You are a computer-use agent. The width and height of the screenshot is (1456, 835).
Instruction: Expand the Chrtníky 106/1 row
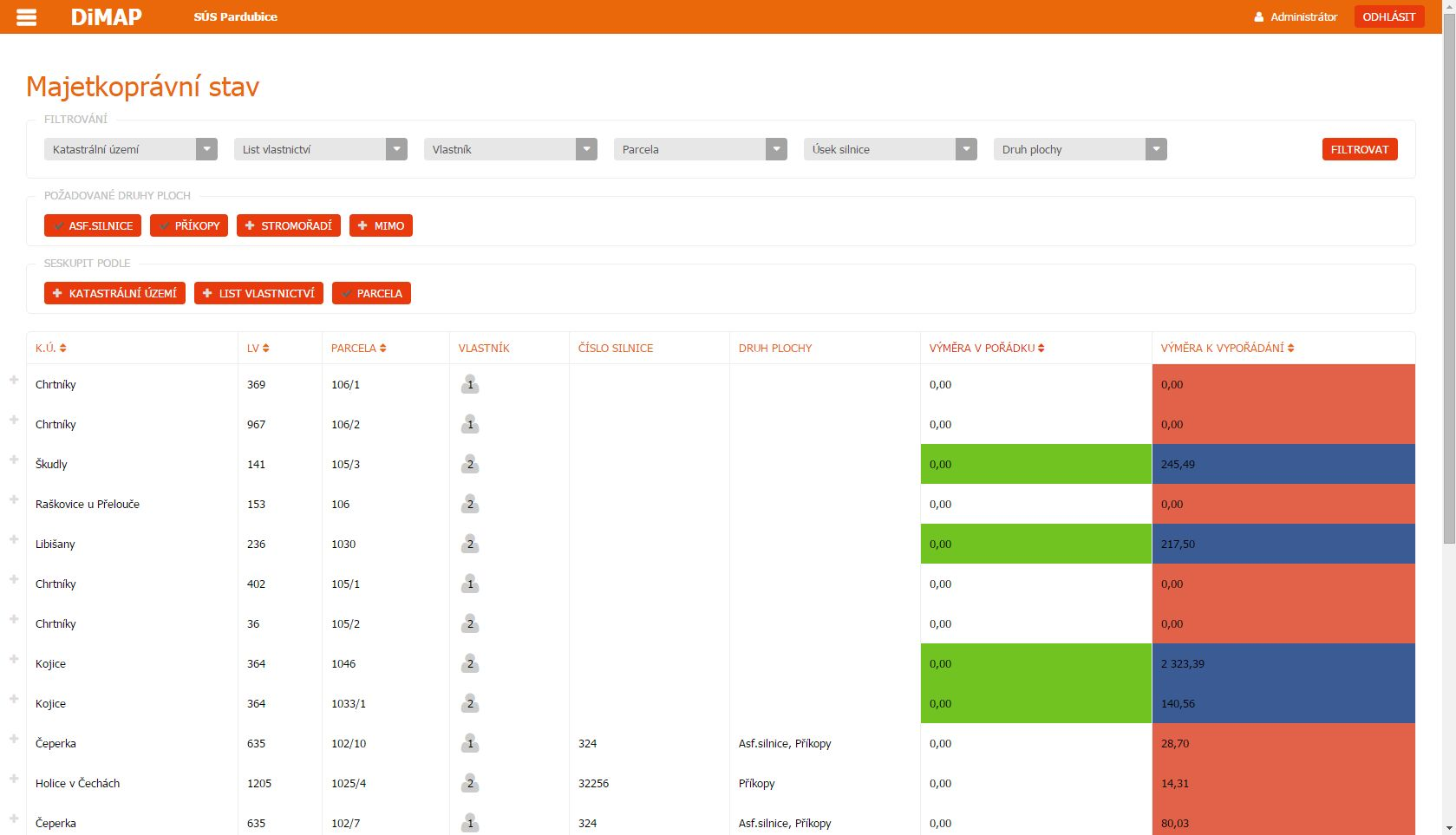[x=14, y=380]
